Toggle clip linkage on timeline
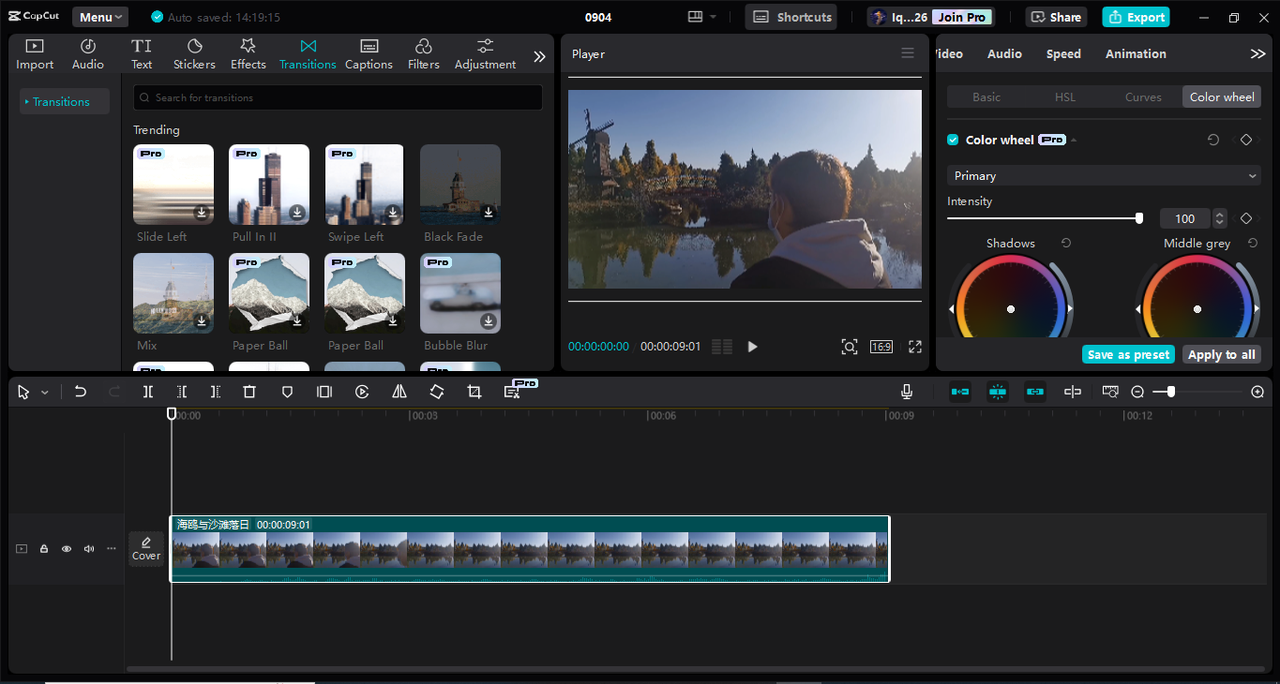1280x684 pixels. click(x=1035, y=392)
